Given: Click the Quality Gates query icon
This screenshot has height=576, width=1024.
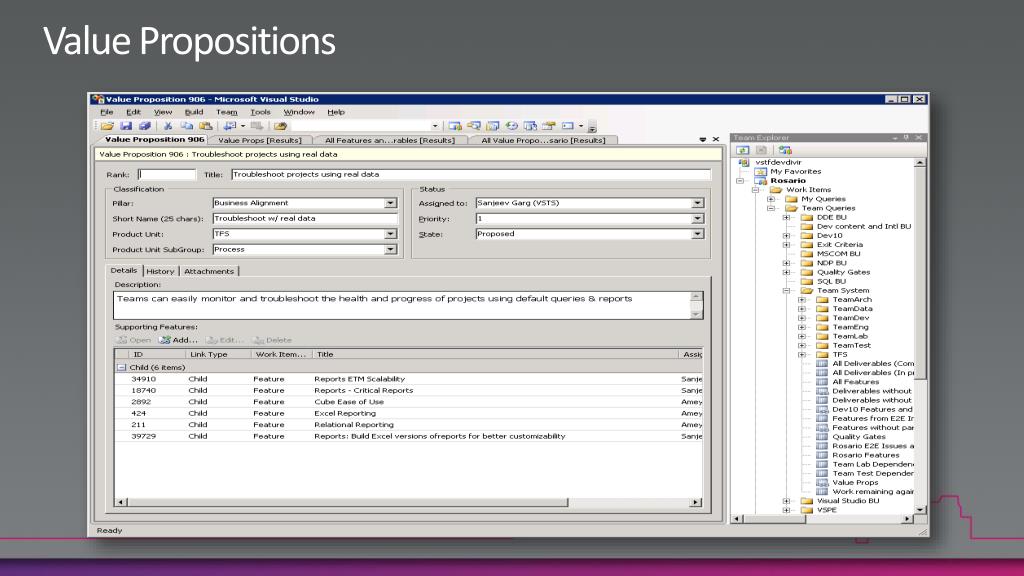Looking at the screenshot, I should 822,437.
